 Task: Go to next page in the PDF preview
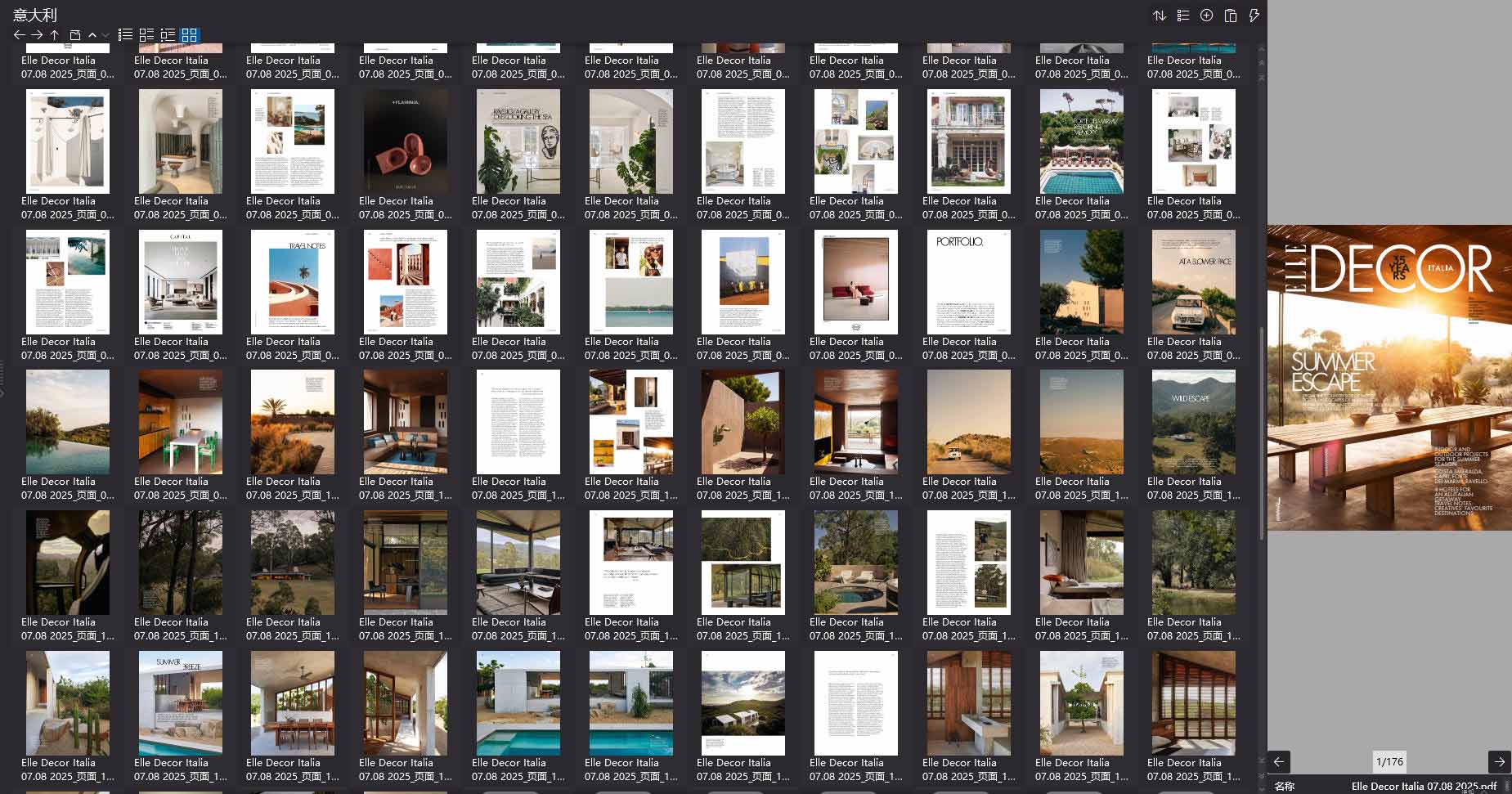[1501, 762]
